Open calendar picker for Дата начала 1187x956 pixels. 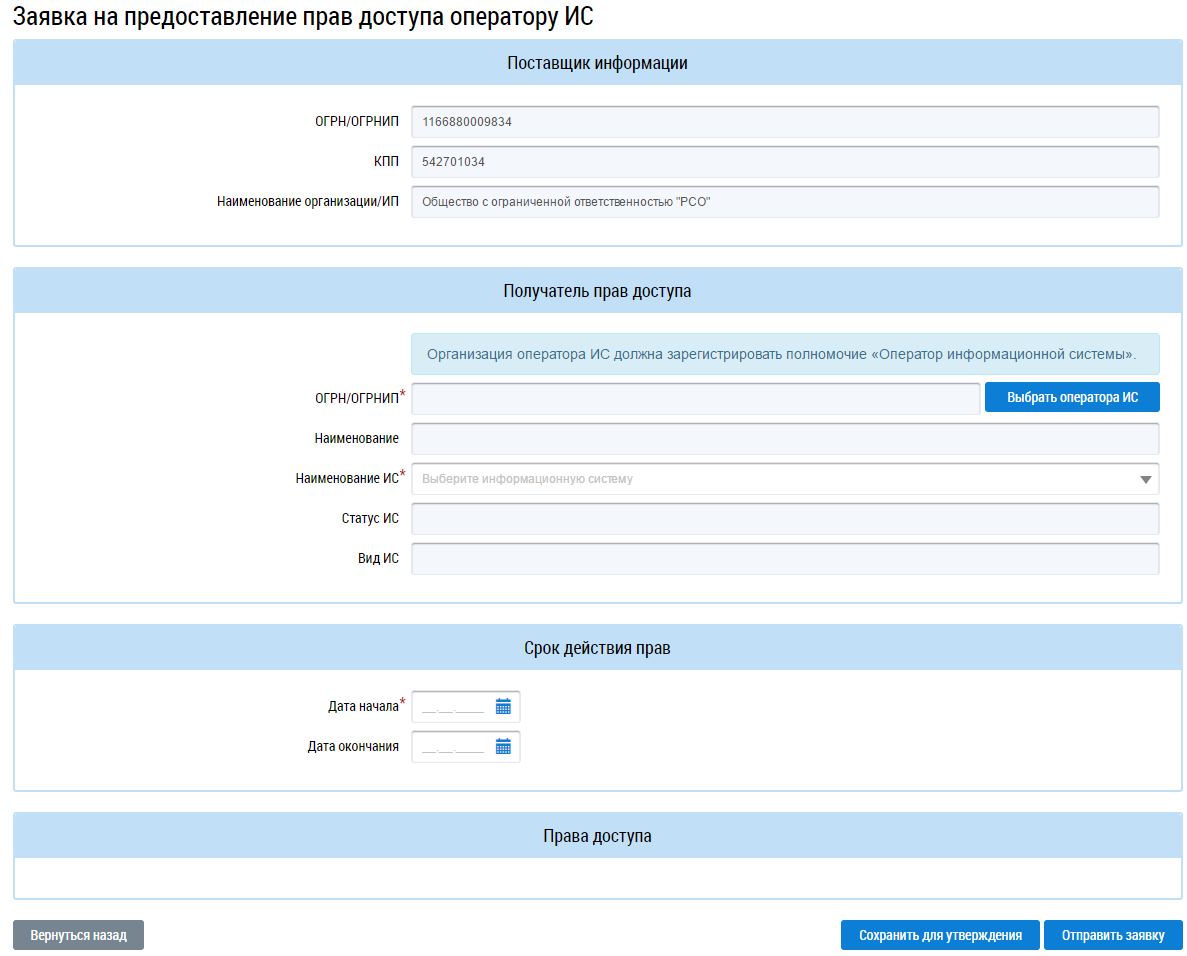tap(503, 707)
